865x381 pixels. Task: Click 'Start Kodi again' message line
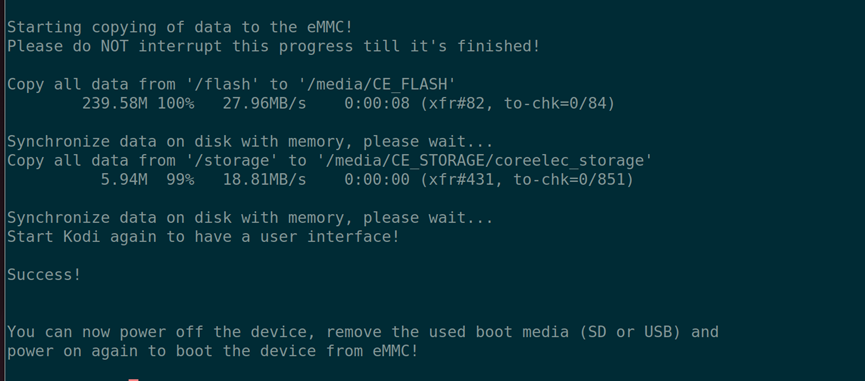point(203,237)
